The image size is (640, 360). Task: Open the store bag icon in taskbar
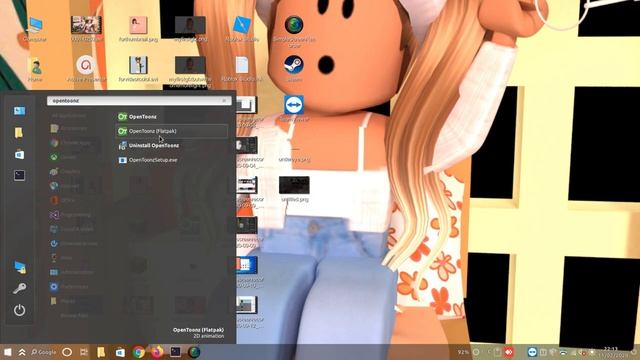point(120,352)
